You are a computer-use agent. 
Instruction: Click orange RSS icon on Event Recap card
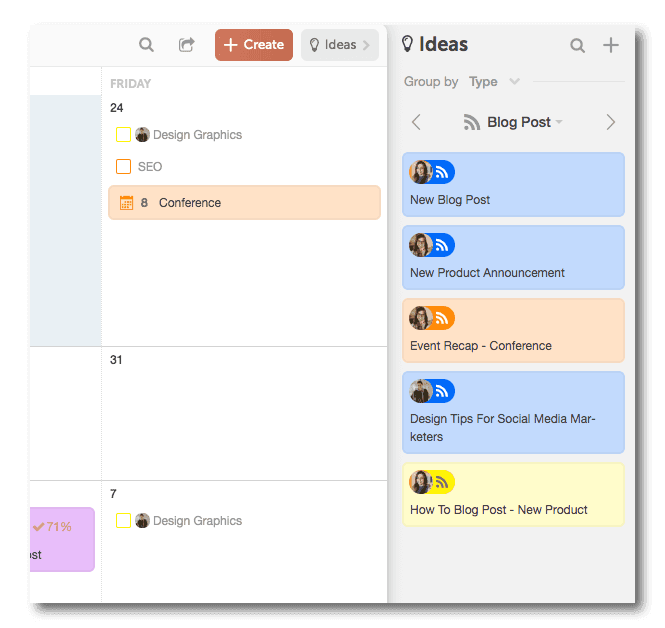[442, 318]
